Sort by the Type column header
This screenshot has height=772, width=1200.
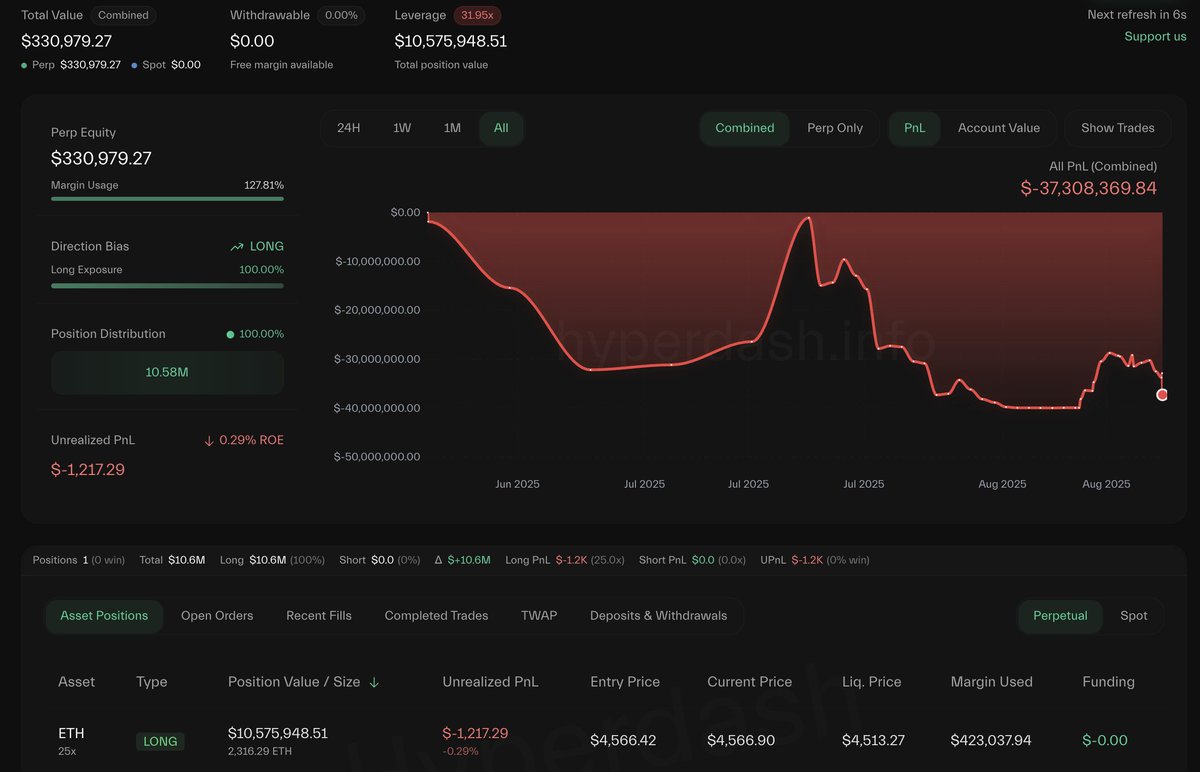coord(151,682)
